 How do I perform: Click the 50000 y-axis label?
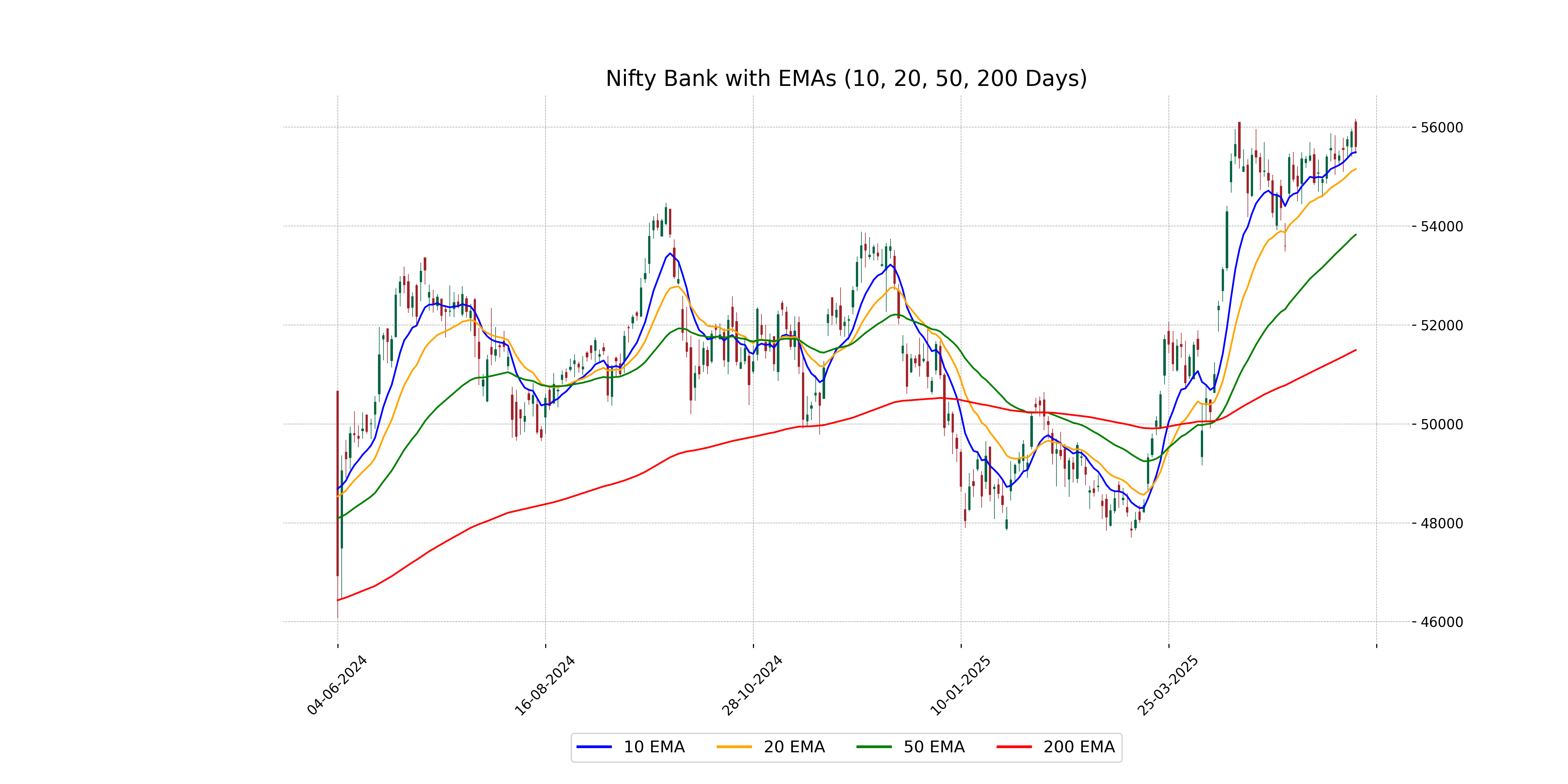1441,424
